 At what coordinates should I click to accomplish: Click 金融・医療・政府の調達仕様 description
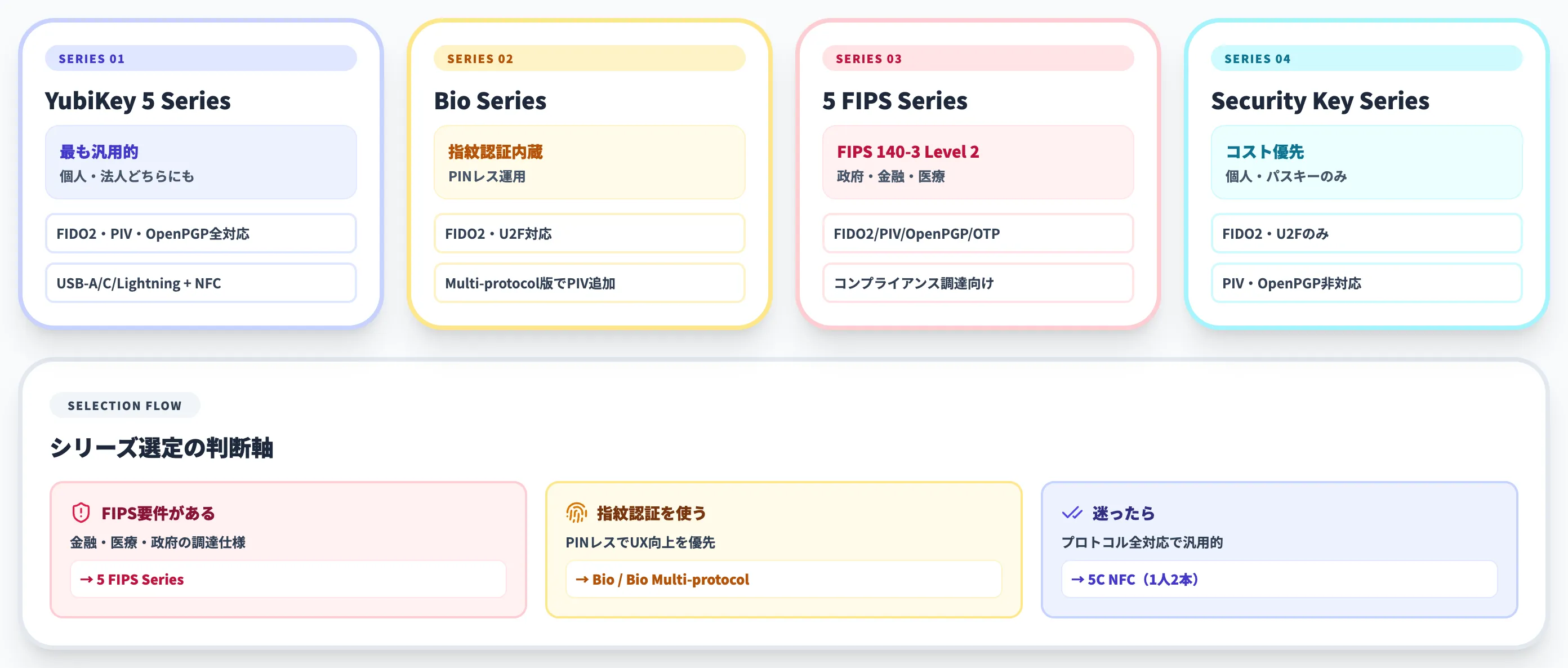click(158, 542)
